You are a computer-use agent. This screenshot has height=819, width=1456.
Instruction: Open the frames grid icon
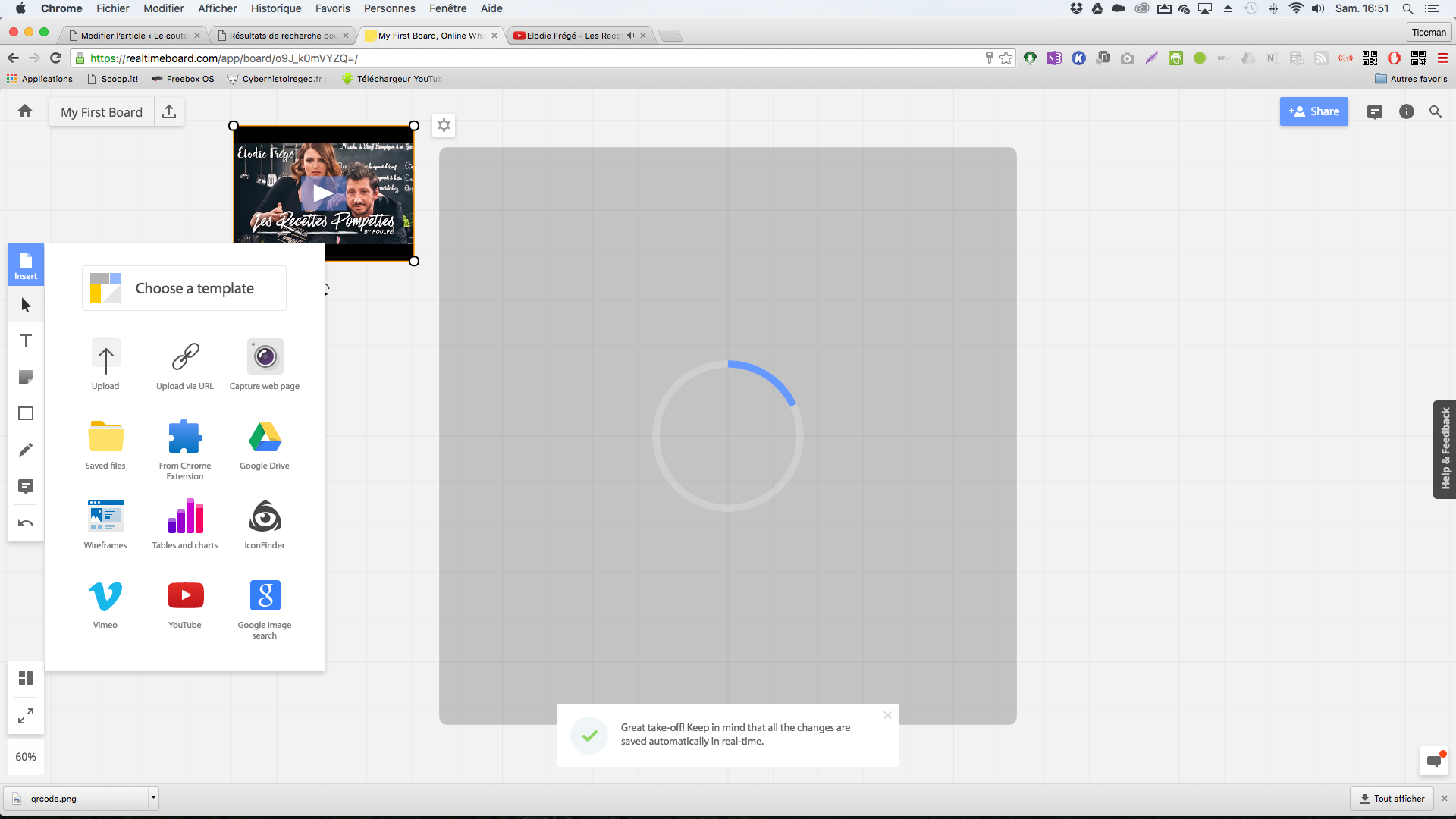(26, 678)
